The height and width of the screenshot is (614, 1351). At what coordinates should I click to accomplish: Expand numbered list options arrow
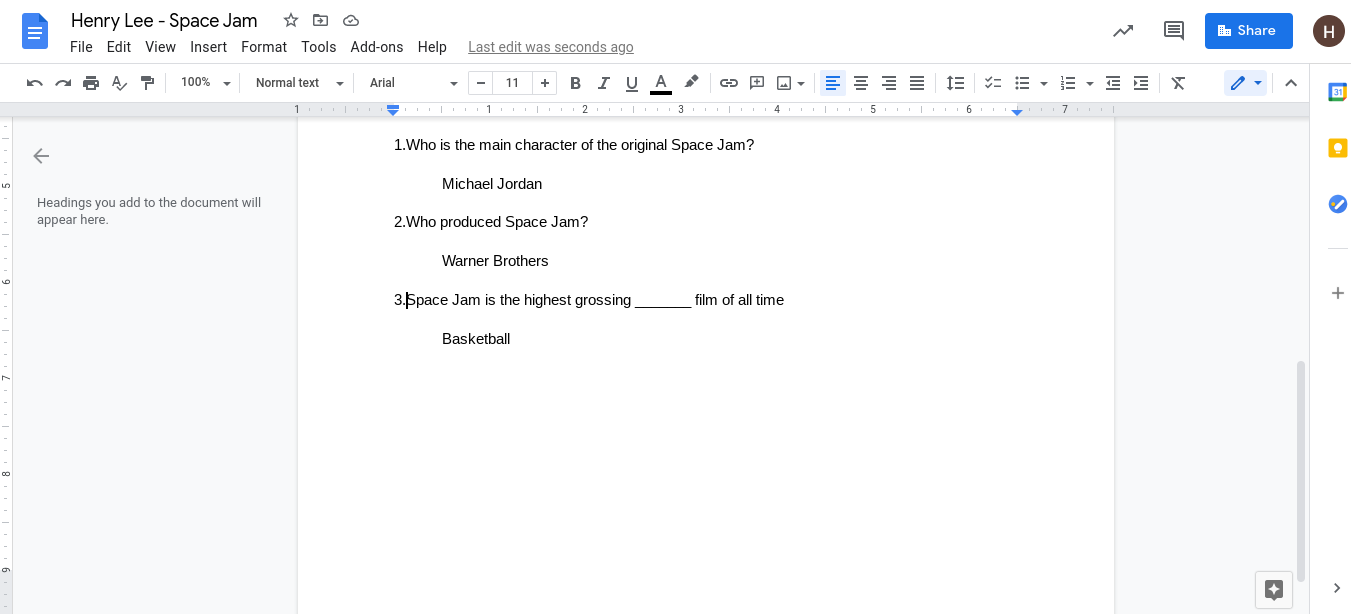pos(1090,83)
